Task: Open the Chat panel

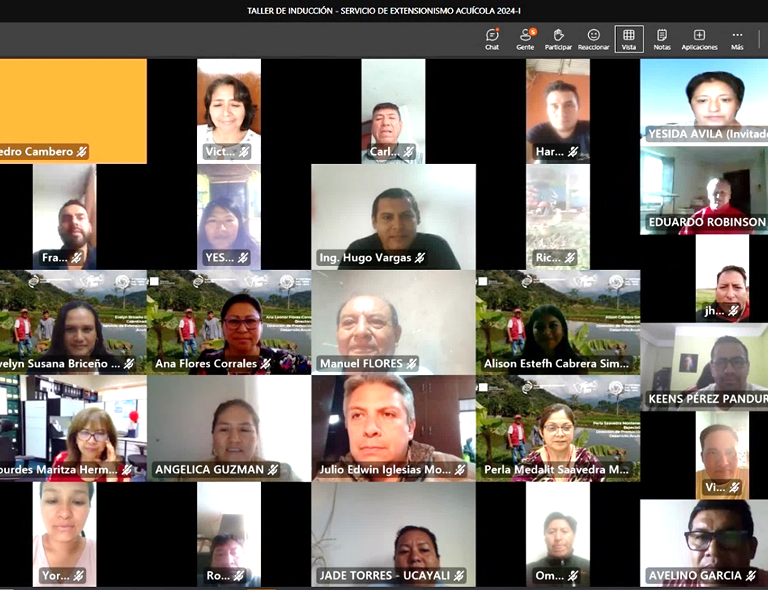Action: click(x=492, y=39)
